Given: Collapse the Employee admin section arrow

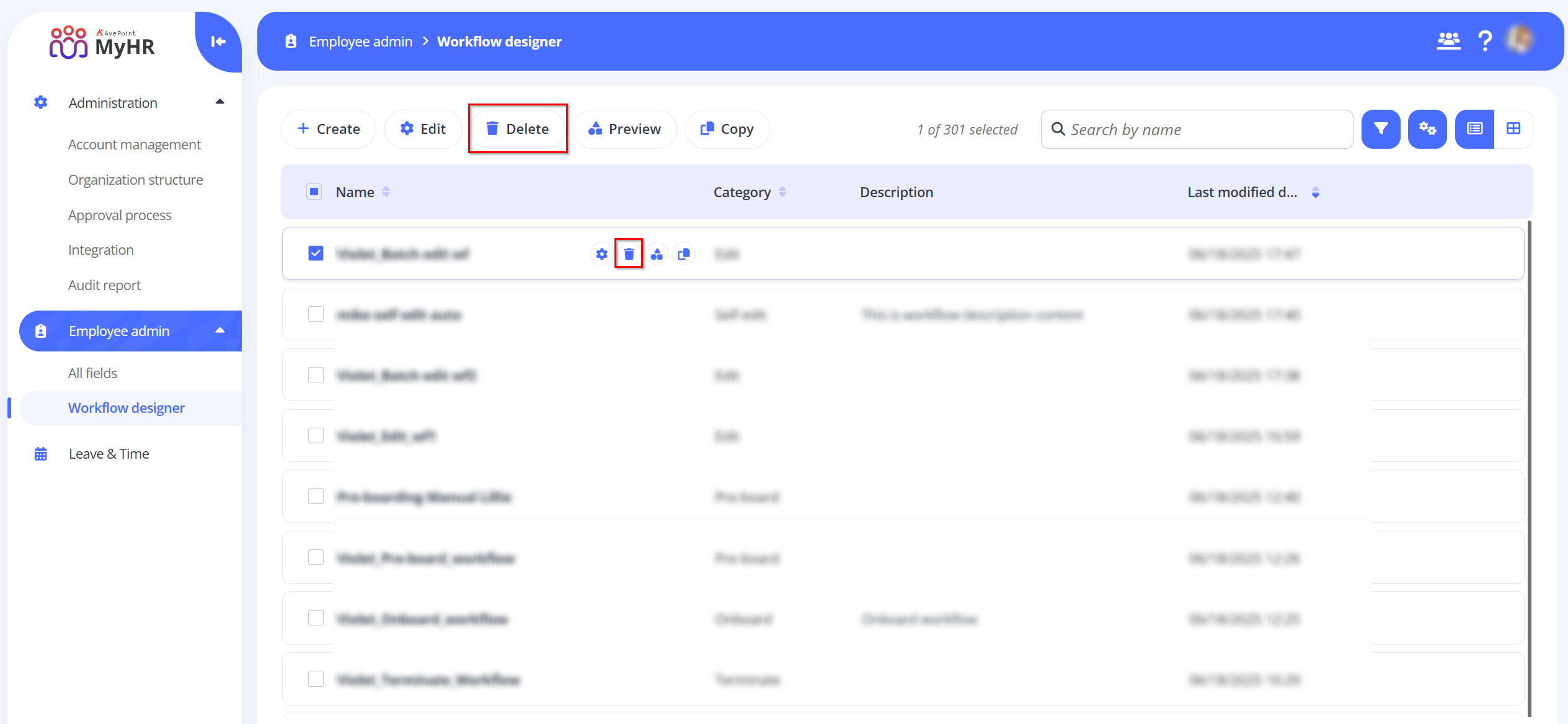Looking at the screenshot, I should [219, 330].
